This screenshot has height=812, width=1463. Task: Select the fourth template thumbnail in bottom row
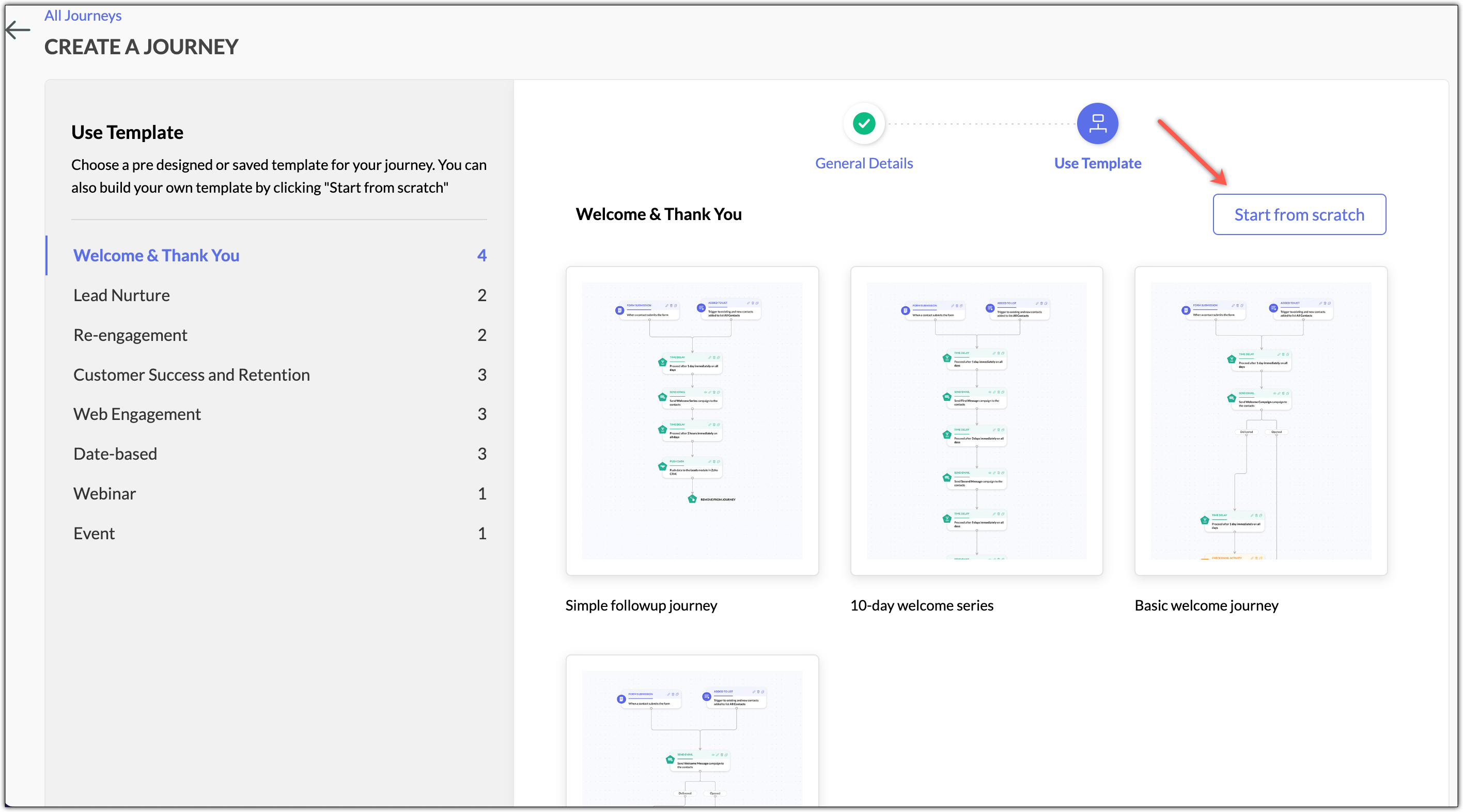click(692, 731)
